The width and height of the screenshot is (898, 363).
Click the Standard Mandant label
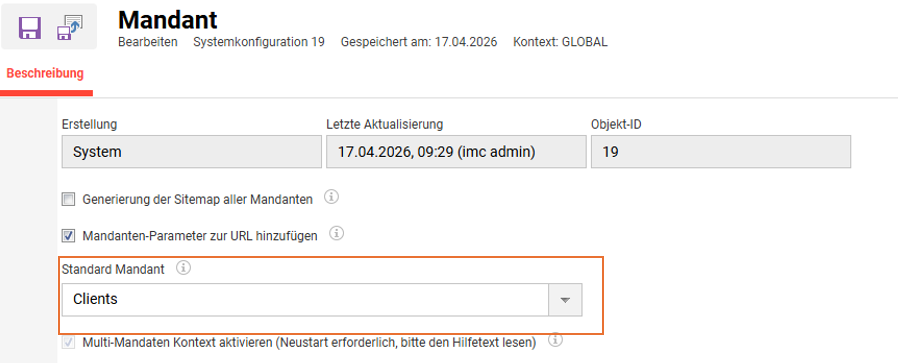click(113, 269)
